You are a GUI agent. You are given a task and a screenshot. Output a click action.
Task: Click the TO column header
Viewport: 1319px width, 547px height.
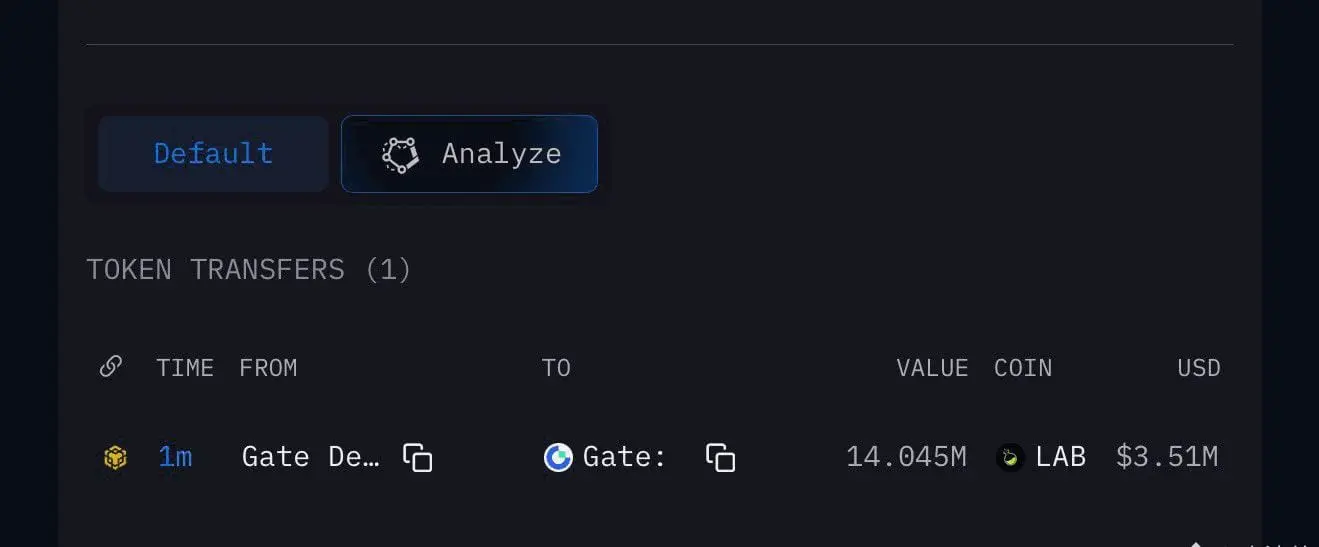556,368
